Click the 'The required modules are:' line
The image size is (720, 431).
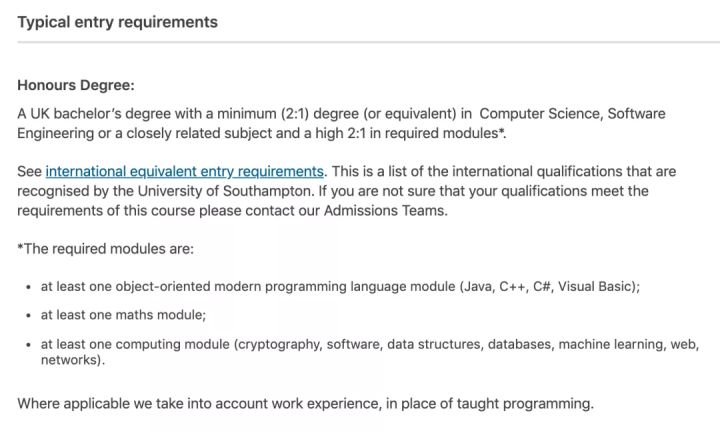pos(106,249)
